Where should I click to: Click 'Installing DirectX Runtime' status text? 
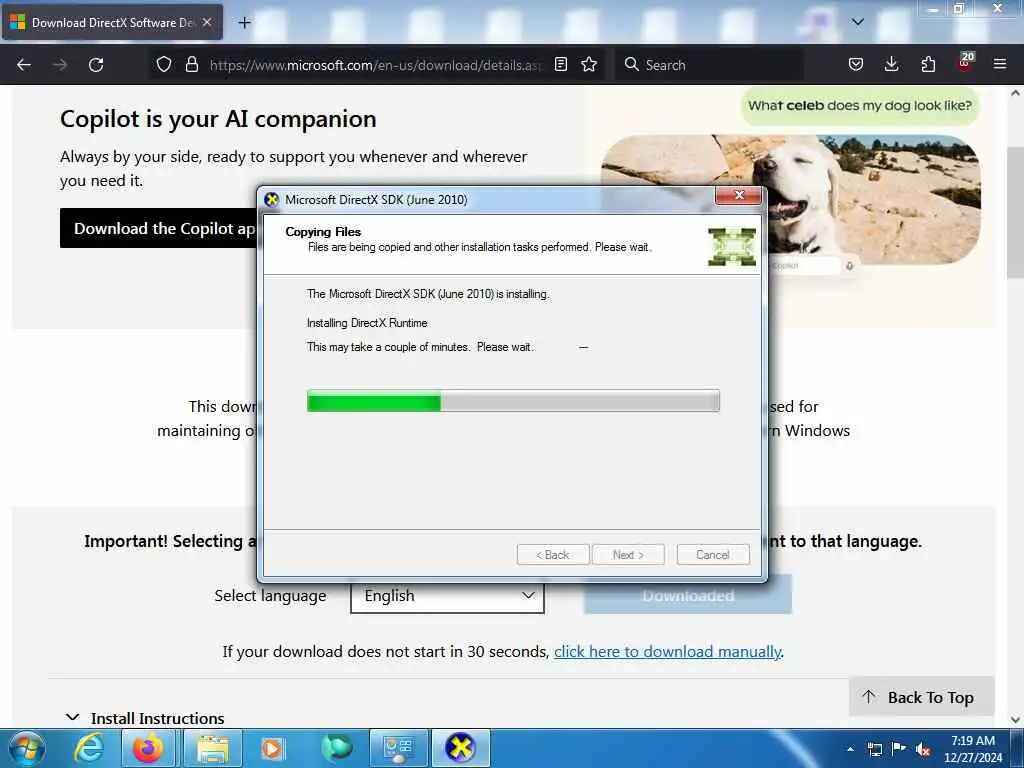pyautogui.click(x=367, y=323)
